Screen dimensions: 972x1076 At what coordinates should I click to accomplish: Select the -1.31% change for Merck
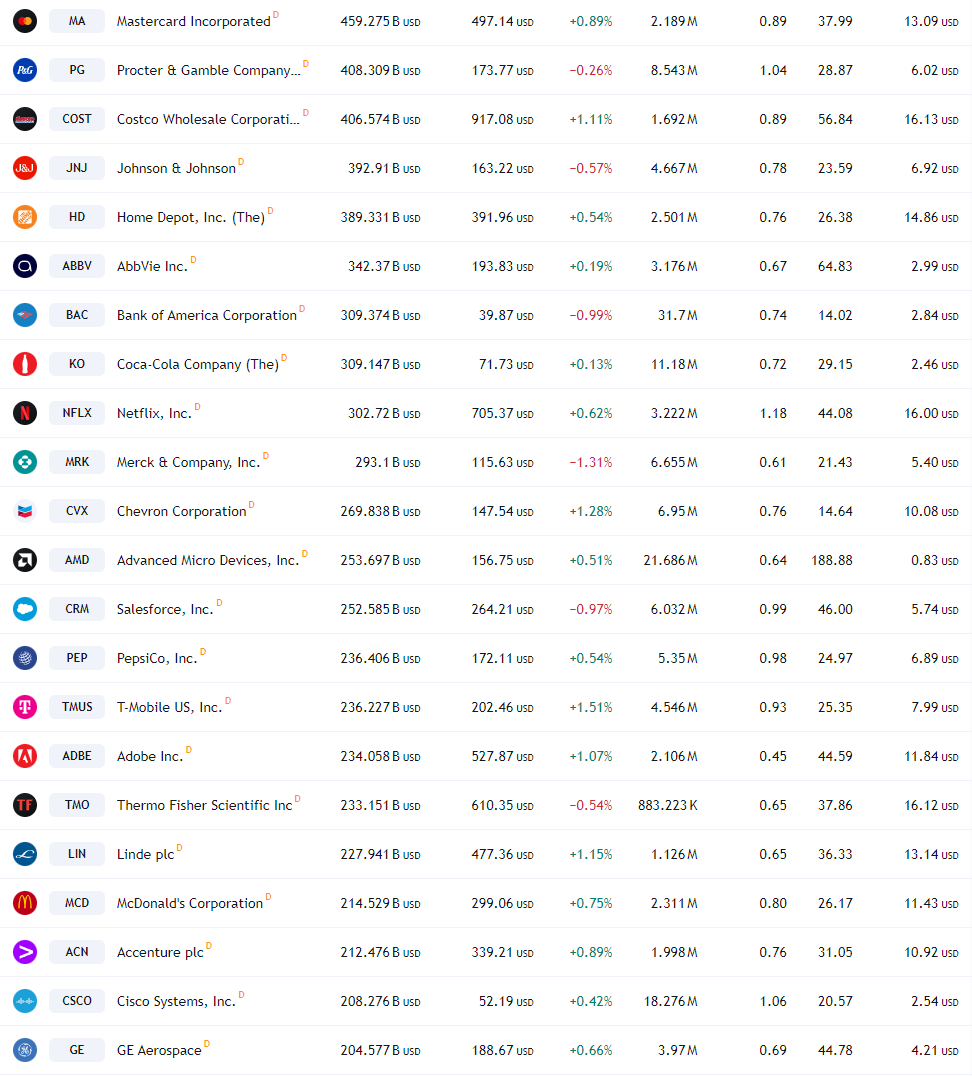590,463
